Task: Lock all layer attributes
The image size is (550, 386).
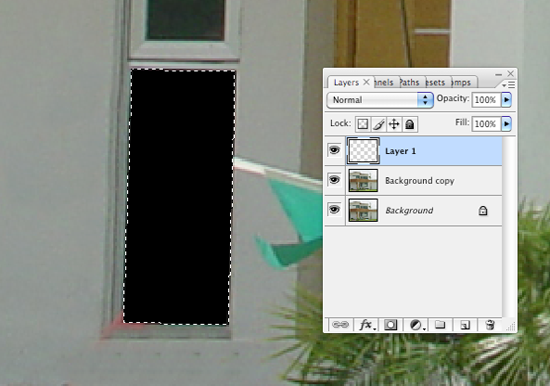Action: click(409, 124)
